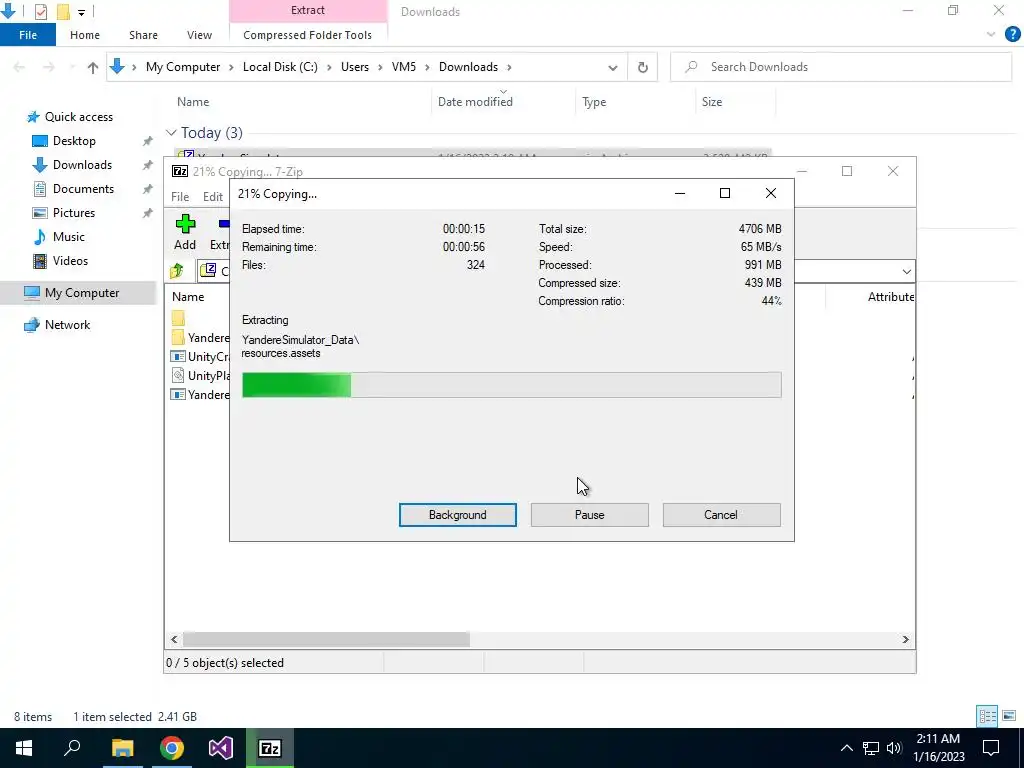The width and height of the screenshot is (1024, 768).
Task: Switch to large icons view layout
Action: [1009, 716]
